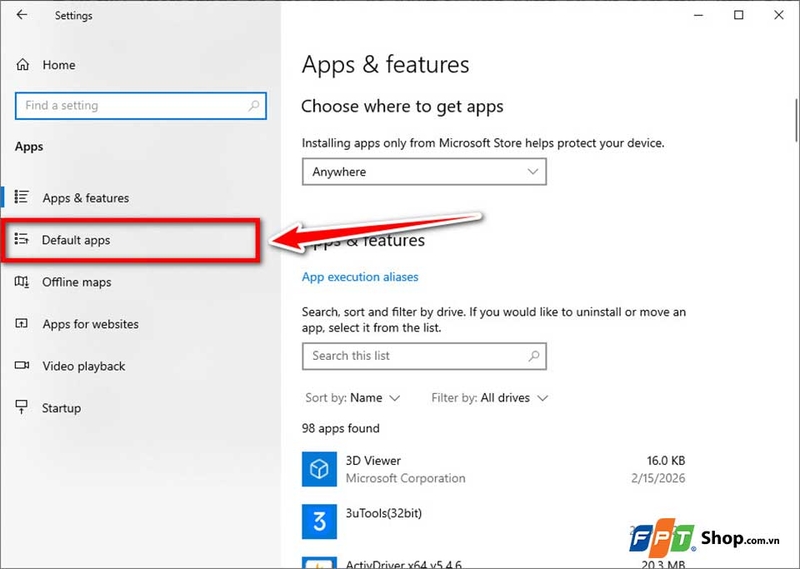Click the Apps for websites icon
Image resolution: width=800 pixels, height=569 pixels.
[21, 324]
